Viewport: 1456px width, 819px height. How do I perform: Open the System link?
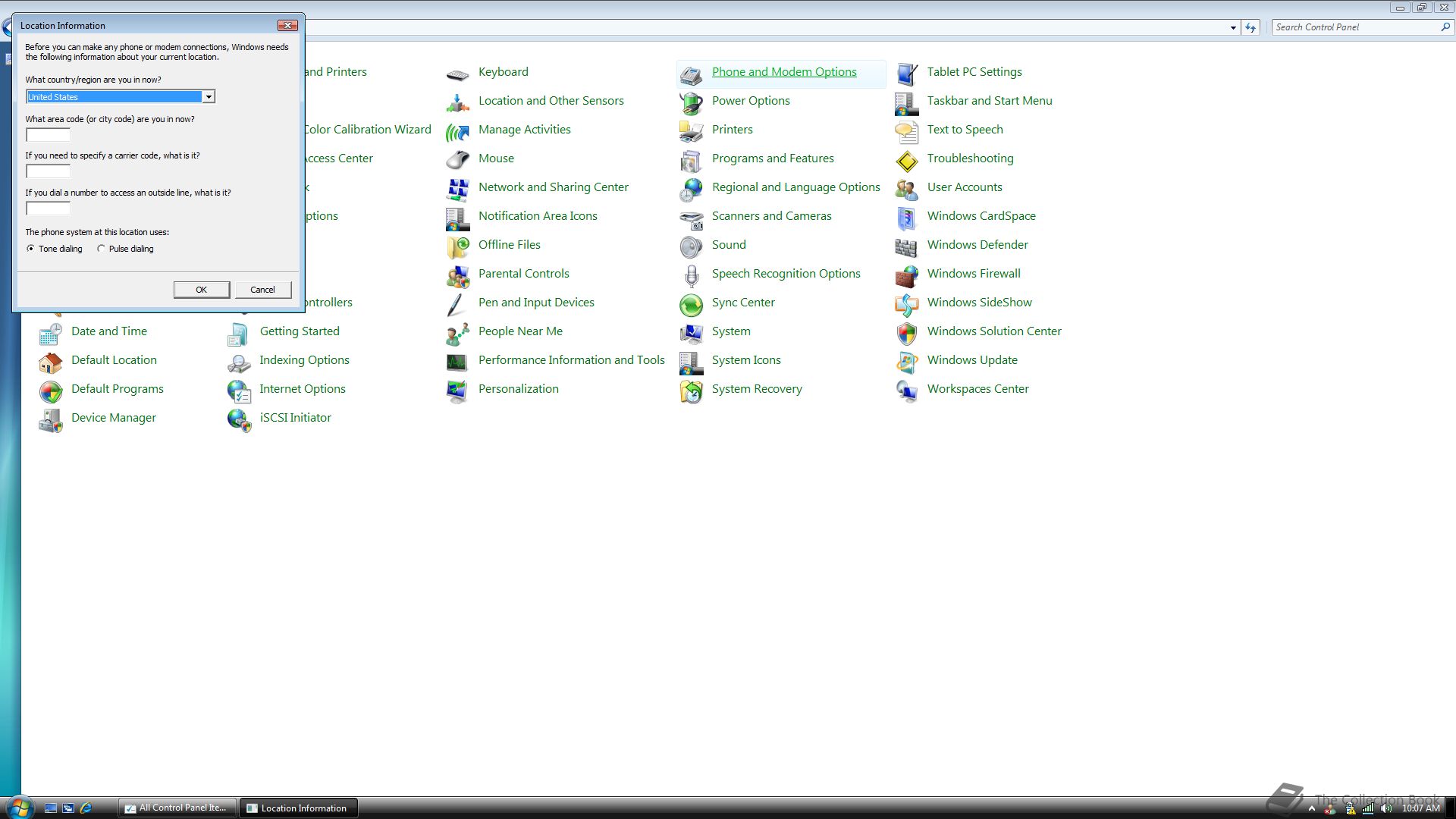(x=731, y=331)
